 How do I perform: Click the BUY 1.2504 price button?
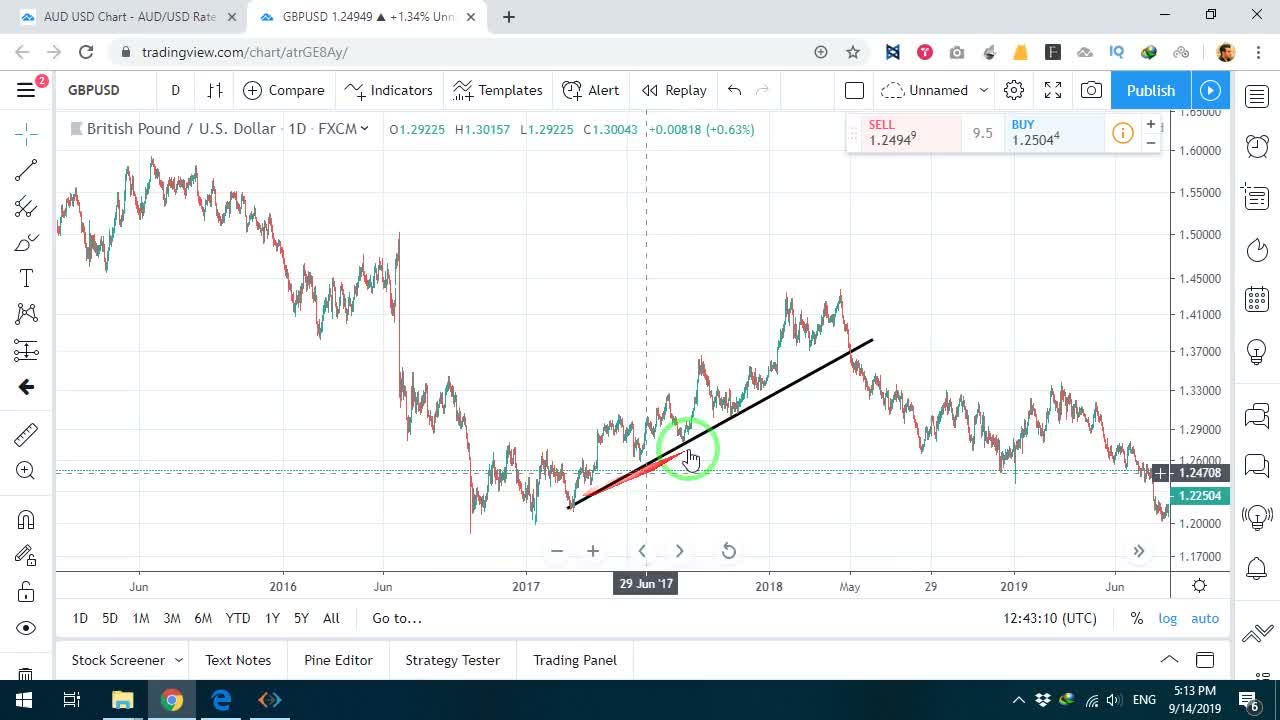click(1054, 133)
